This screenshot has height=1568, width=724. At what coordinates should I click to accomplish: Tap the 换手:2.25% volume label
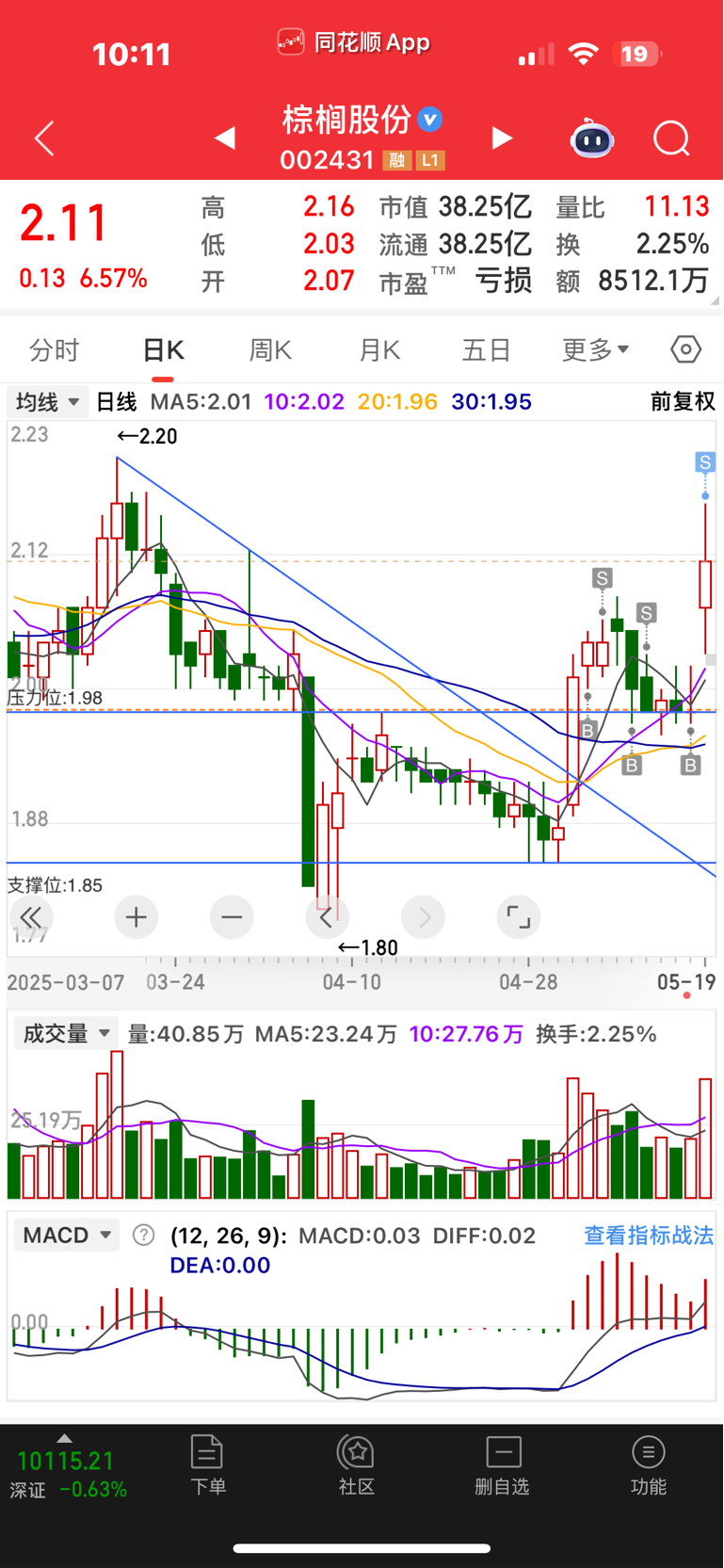tap(596, 1034)
